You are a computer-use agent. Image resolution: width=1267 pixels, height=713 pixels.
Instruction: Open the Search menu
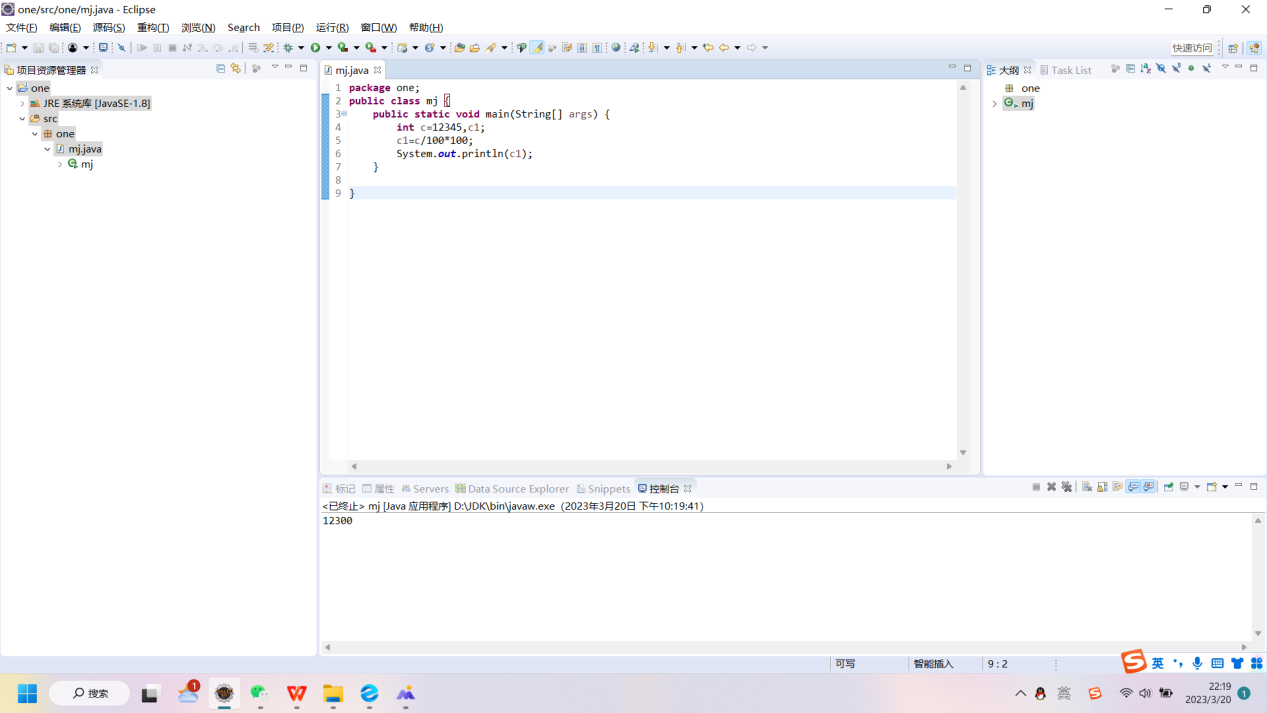click(243, 27)
